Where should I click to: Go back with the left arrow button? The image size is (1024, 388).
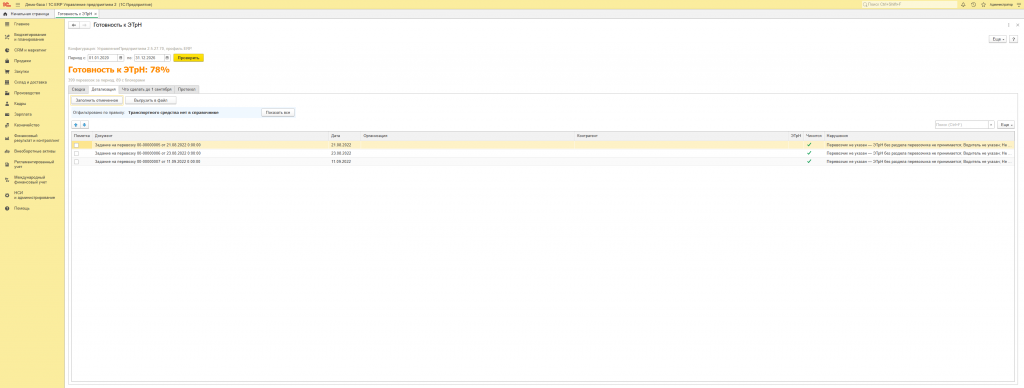tap(74, 25)
